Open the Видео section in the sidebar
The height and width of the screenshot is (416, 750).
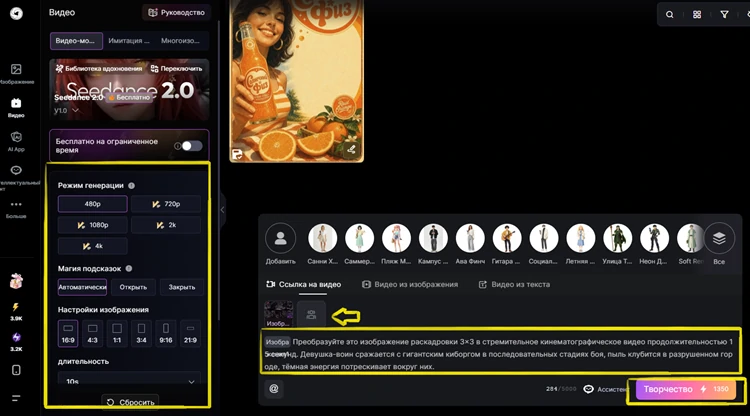click(16, 107)
